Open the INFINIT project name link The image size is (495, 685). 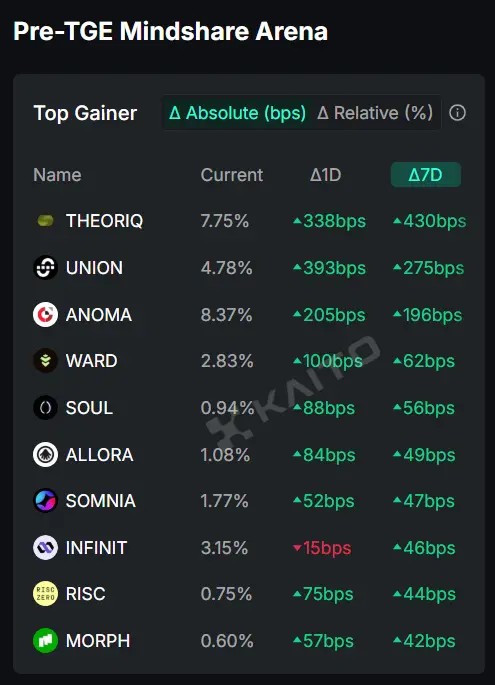point(96,547)
